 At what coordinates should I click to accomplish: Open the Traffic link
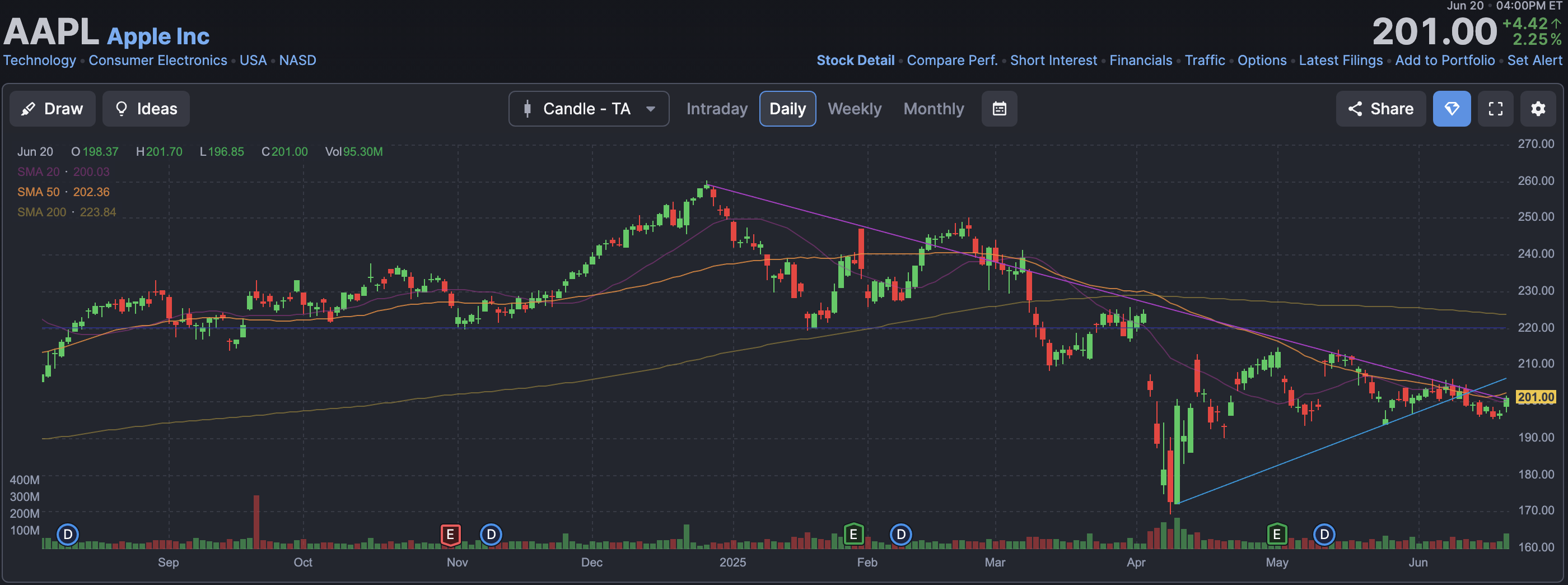1205,61
